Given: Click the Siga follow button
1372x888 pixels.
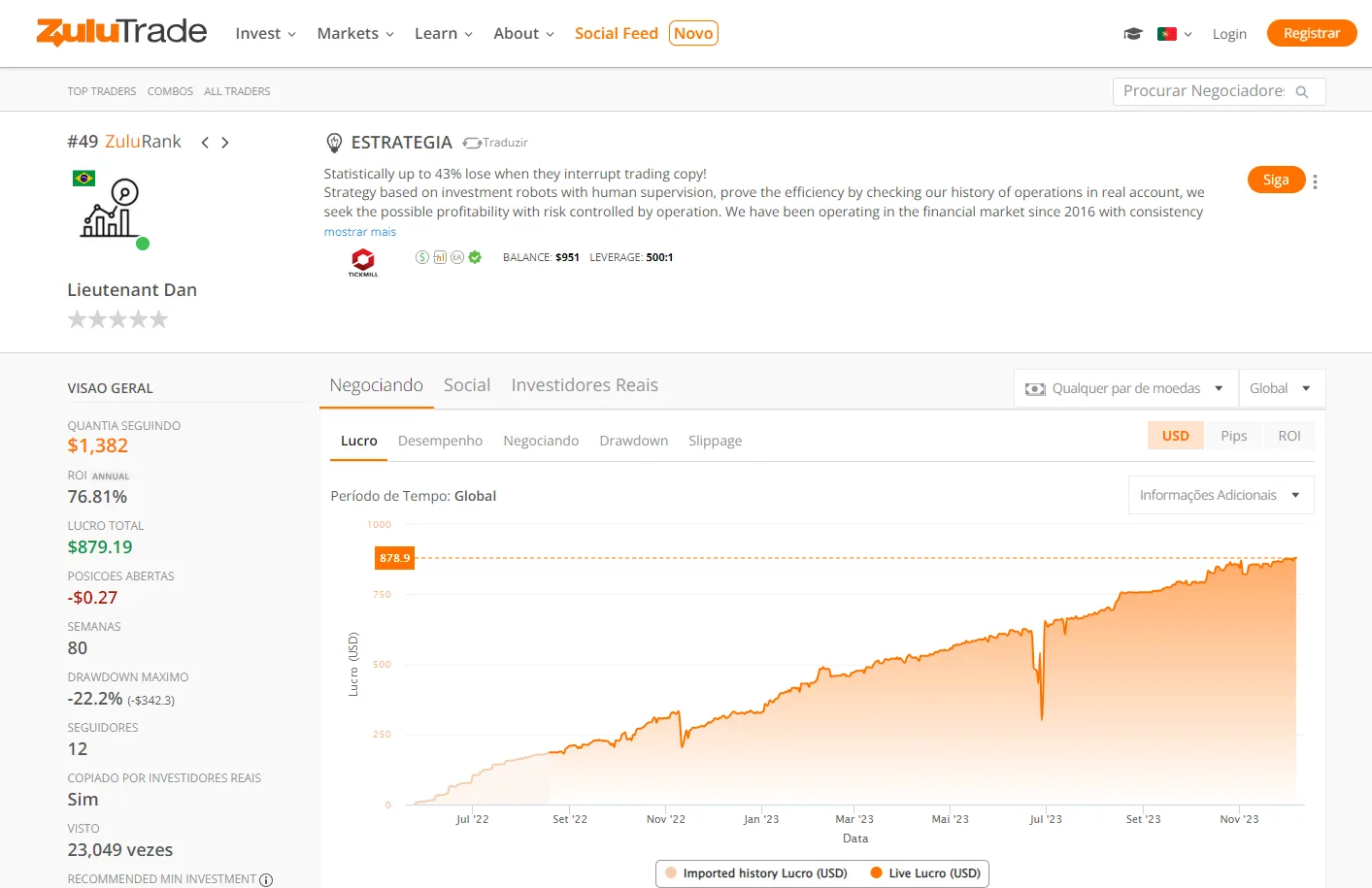Looking at the screenshot, I should pyautogui.click(x=1276, y=180).
